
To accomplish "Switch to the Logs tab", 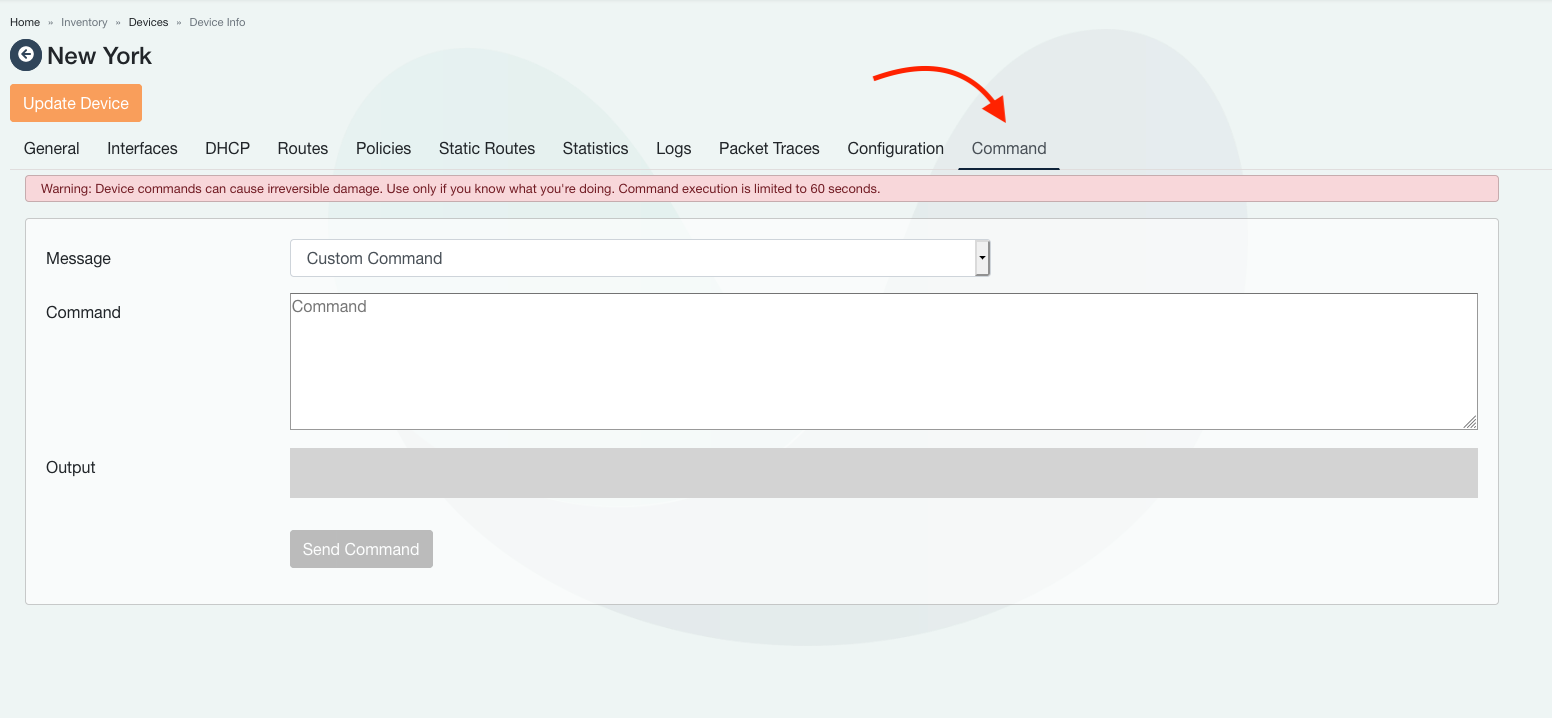I will tap(673, 148).
